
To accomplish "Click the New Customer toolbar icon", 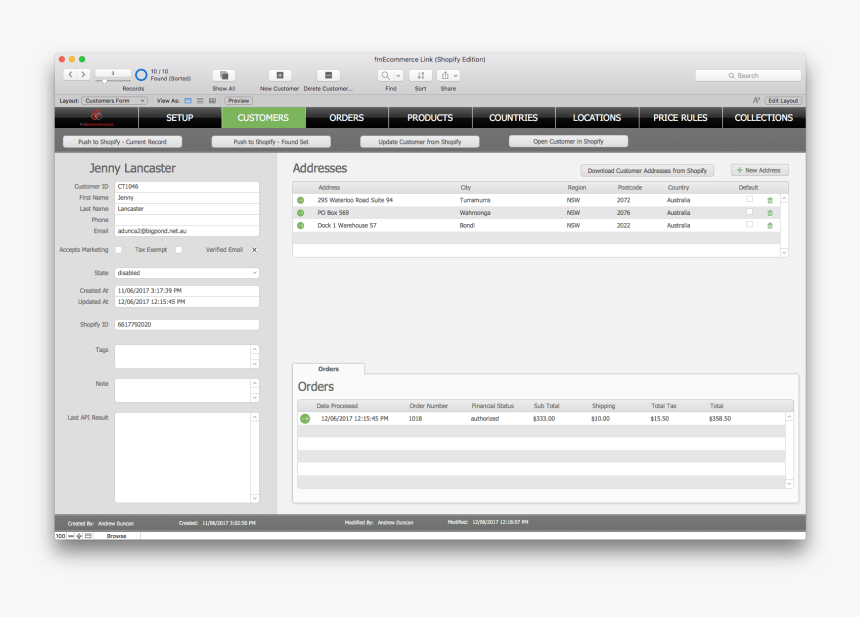I will pyautogui.click(x=280, y=76).
